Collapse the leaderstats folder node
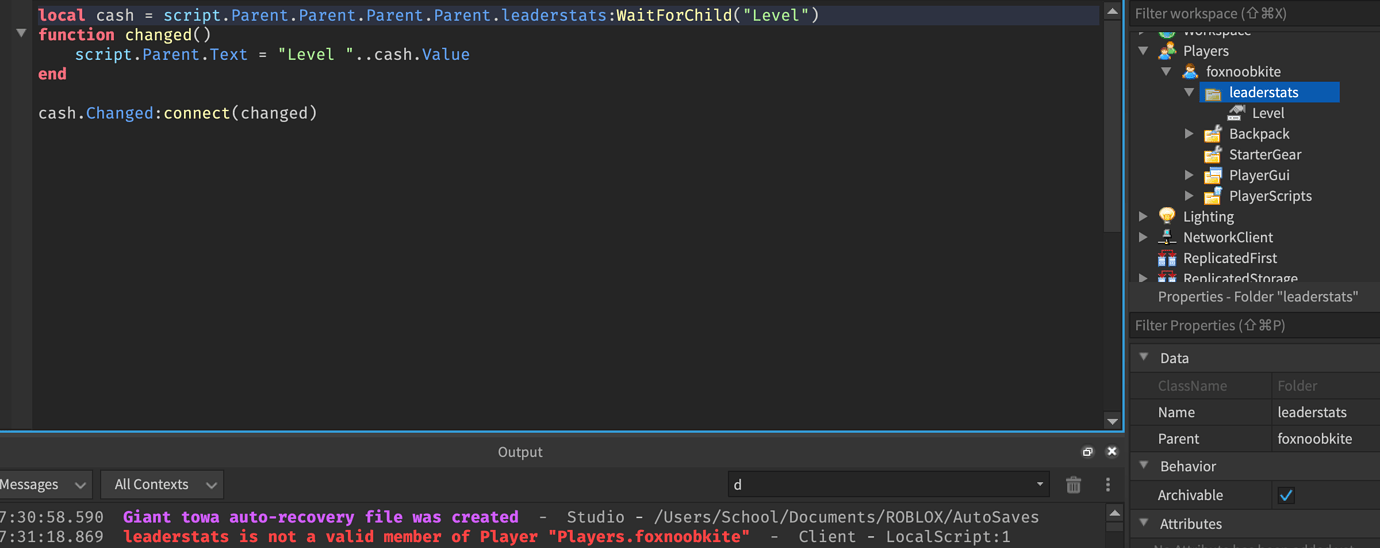1380x548 pixels. 1190,92
